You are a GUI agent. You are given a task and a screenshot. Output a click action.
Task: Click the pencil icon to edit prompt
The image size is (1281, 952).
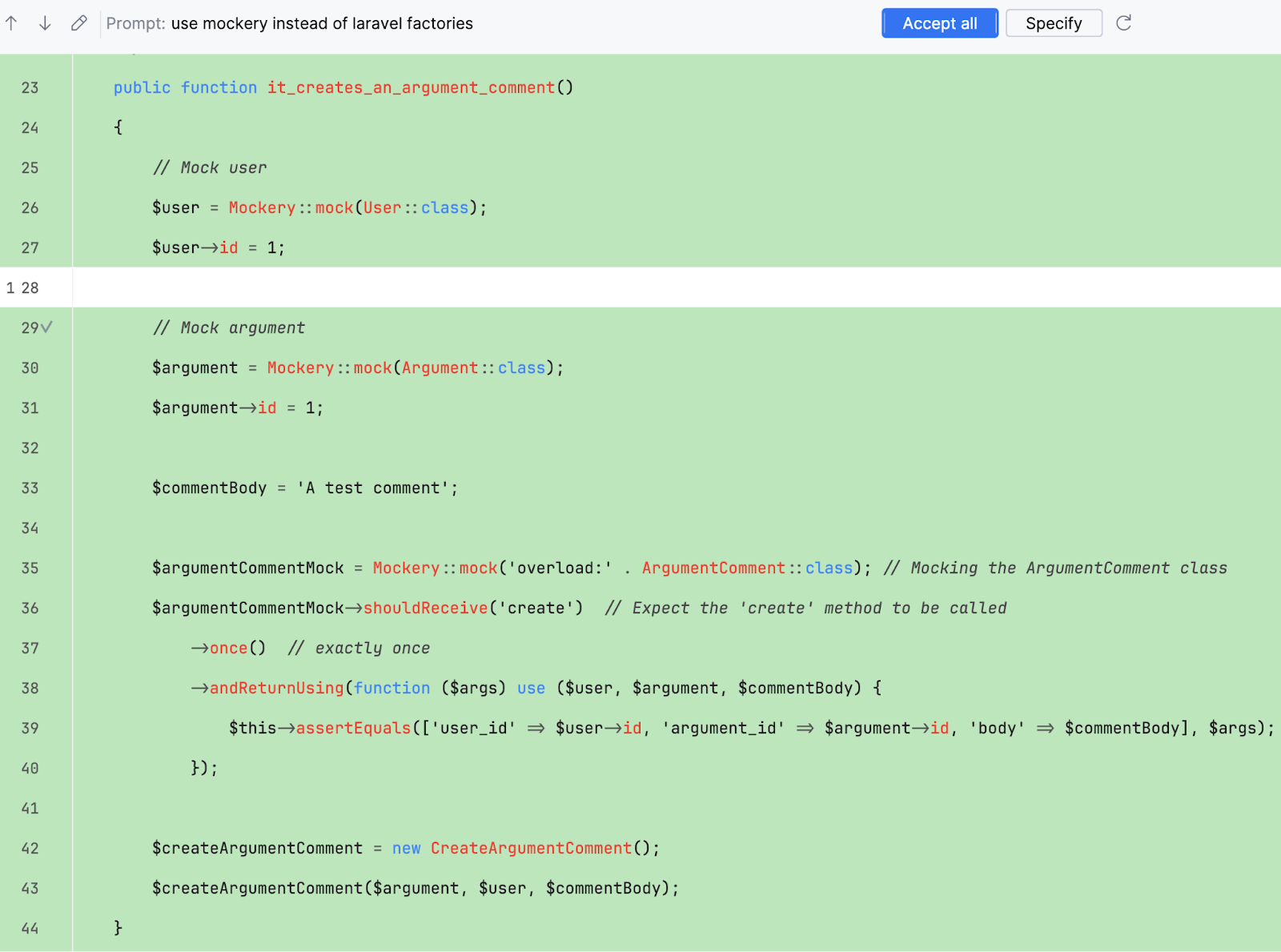click(78, 23)
